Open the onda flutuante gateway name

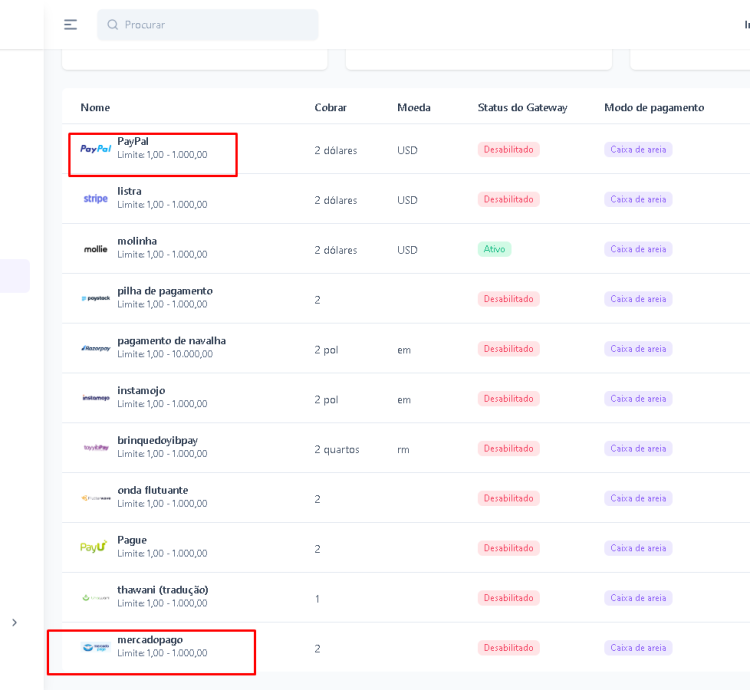tap(153, 490)
